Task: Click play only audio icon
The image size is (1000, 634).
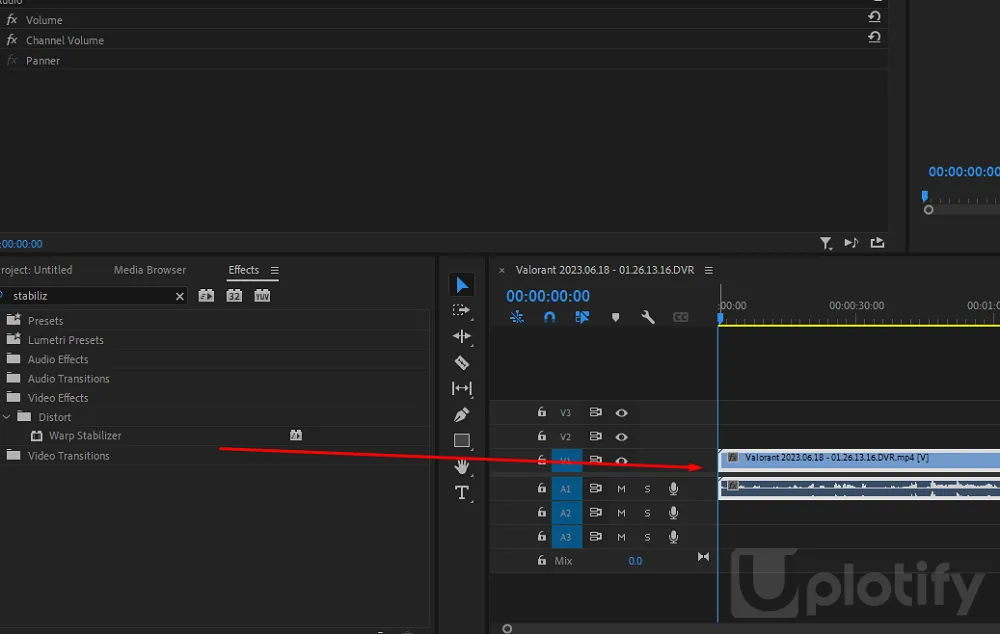Action: [x=851, y=243]
